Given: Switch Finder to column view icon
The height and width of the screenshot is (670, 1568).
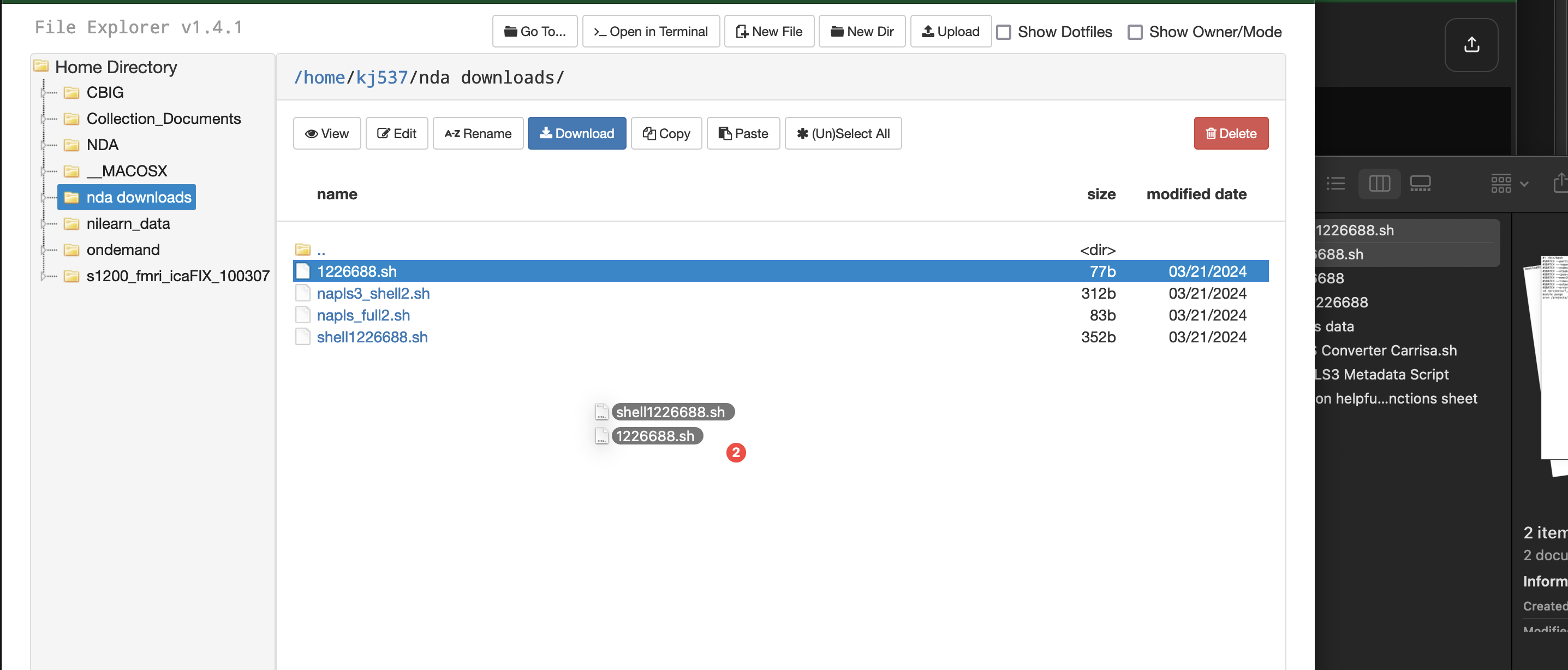Looking at the screenshot, I should [1379, 183].
